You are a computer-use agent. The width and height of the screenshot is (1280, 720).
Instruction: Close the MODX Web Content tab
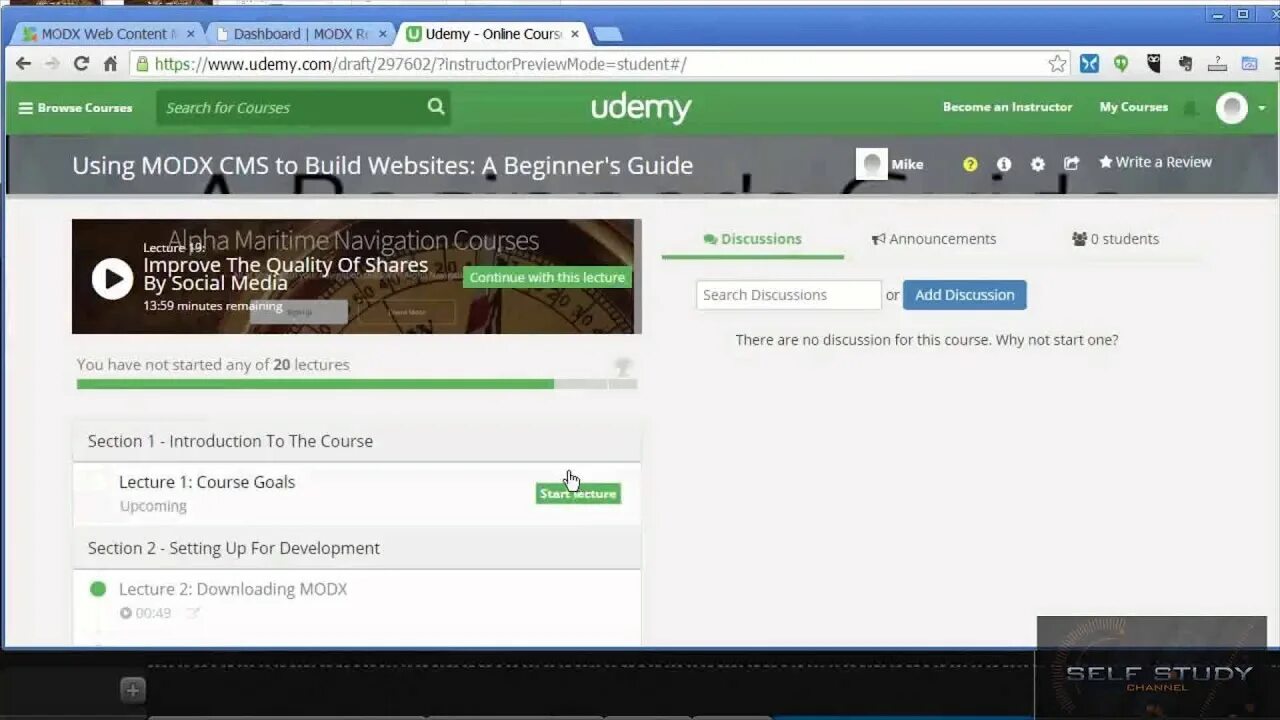click(191, 33)
